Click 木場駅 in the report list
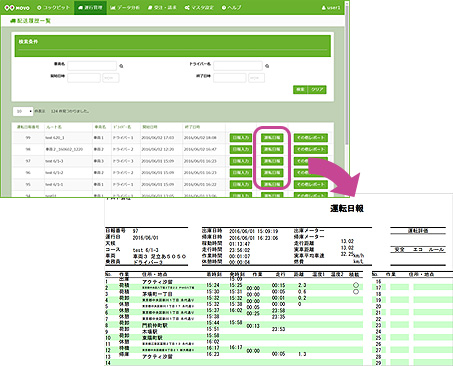The width and height of the screenshot is (453, 366). (150, 332)
